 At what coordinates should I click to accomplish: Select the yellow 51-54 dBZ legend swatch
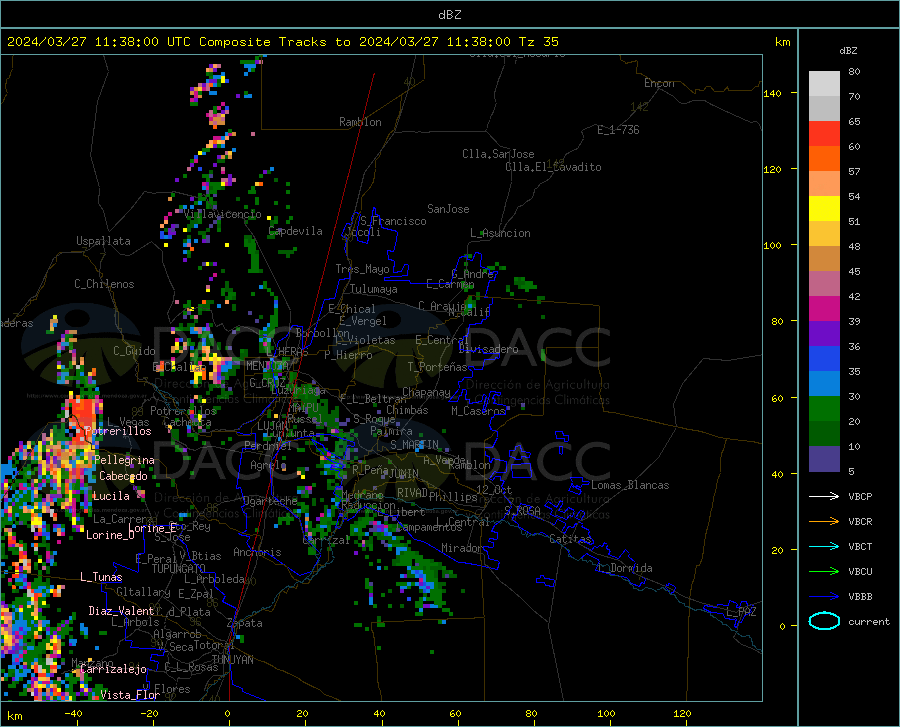824,209
